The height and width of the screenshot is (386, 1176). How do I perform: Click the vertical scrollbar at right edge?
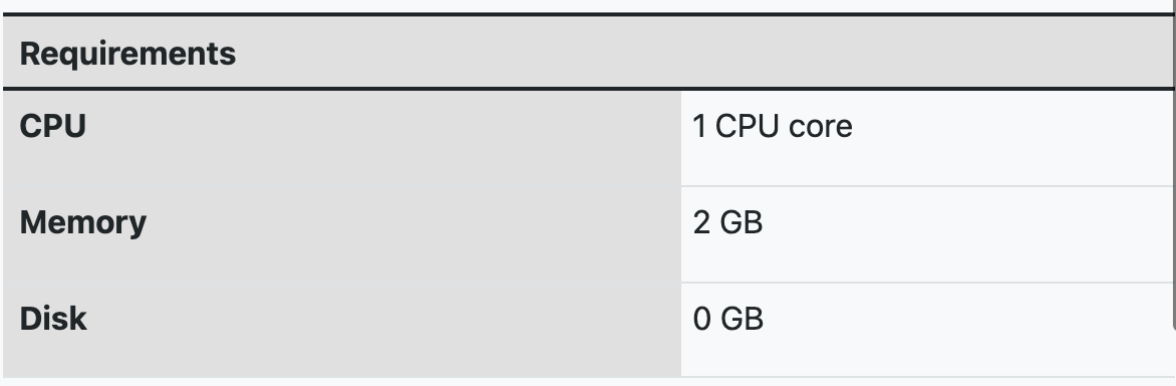coord(1173,165)
